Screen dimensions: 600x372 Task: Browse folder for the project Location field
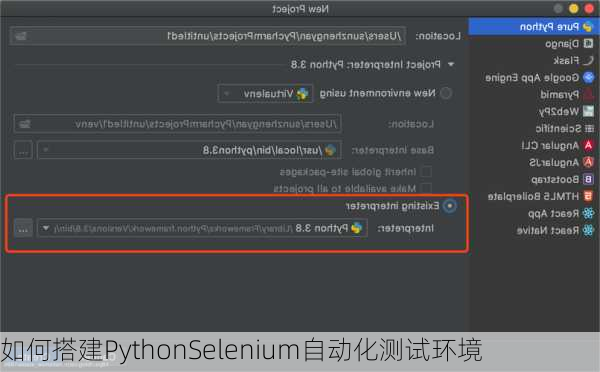point(20,36)
